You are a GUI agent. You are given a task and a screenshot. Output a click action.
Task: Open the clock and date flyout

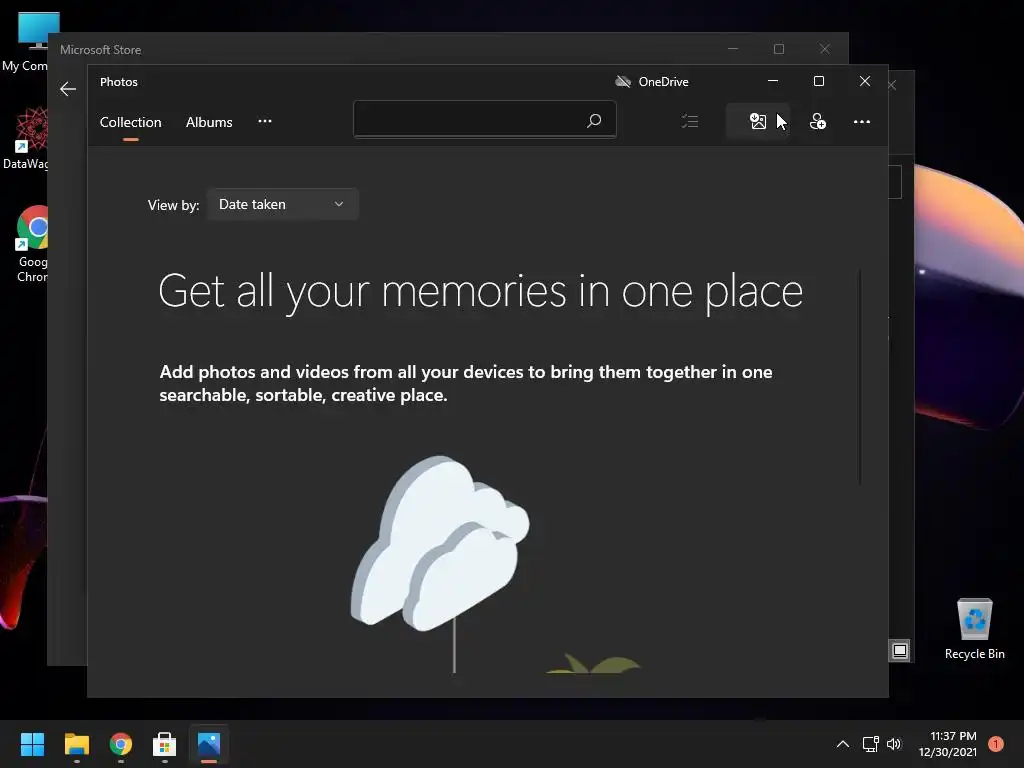[x=948, y=744]
